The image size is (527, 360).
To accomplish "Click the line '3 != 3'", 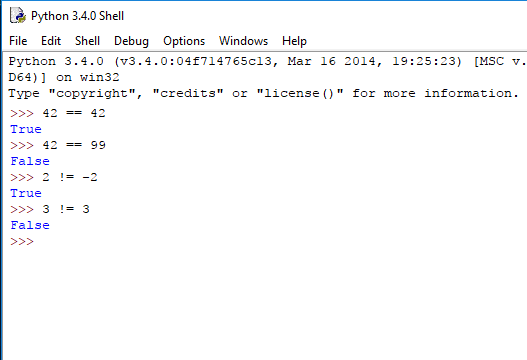I will tap(66, 209).
